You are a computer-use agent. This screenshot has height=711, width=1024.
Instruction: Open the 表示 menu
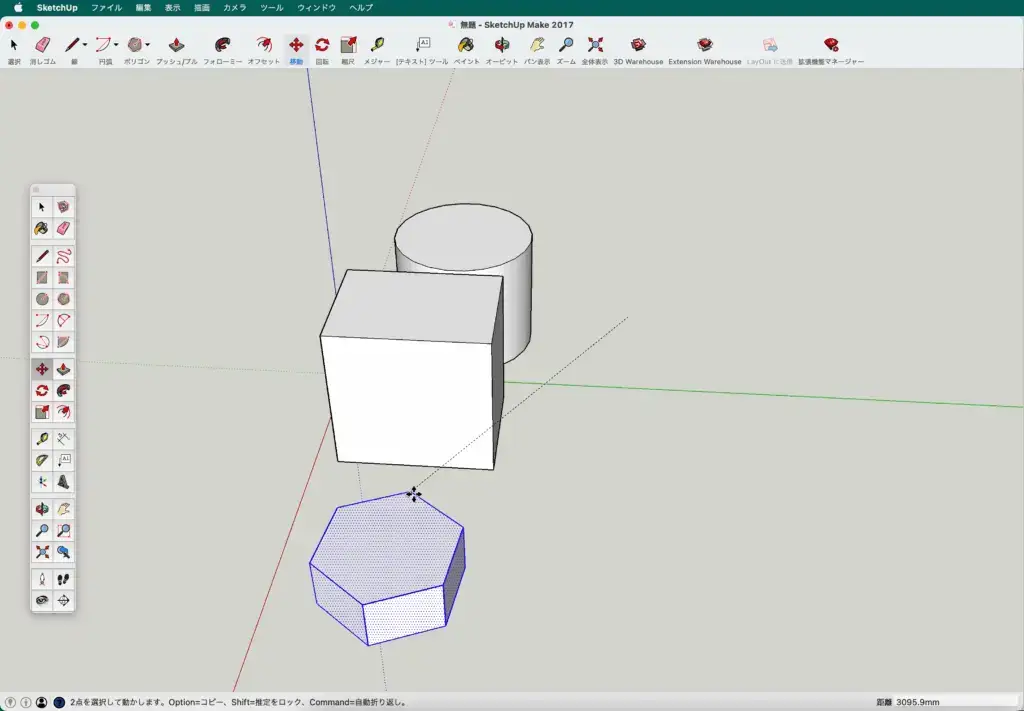[x=172, y=8]
